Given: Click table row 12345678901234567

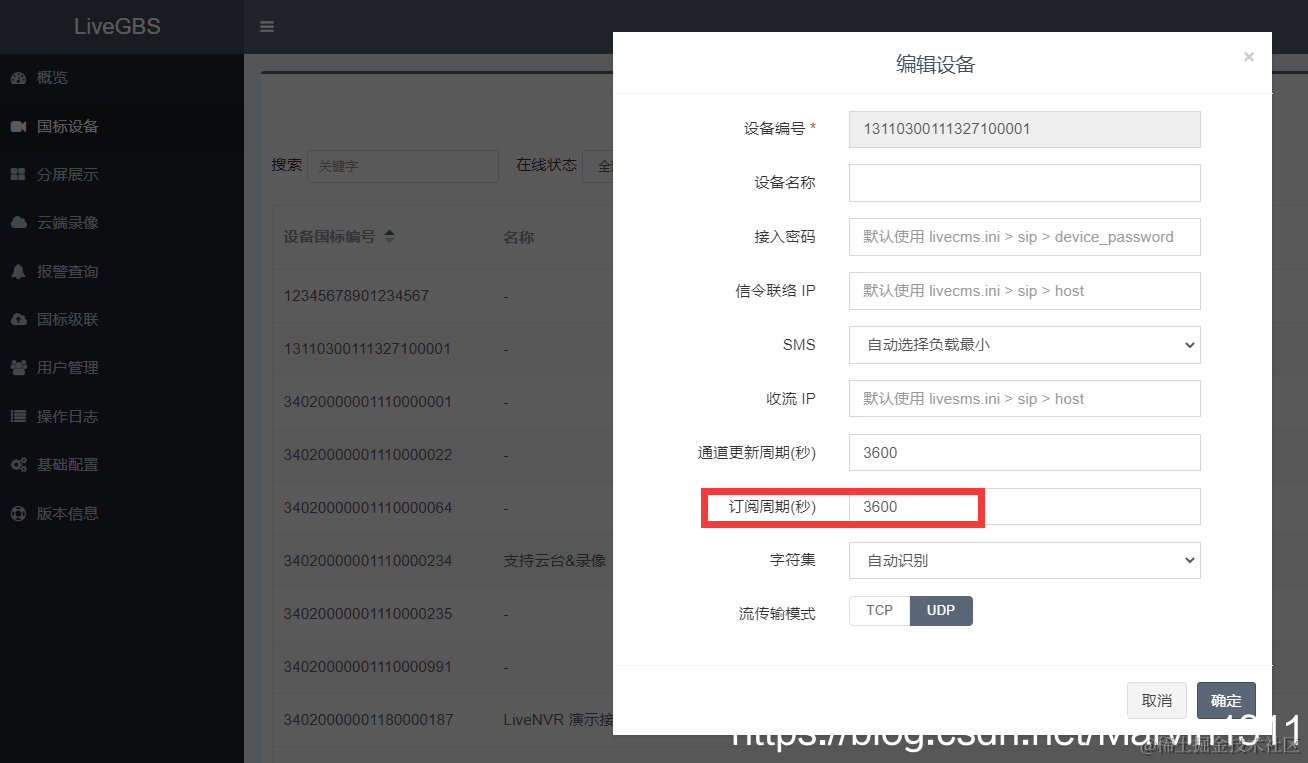Looking at the screenshot, I should [x=443, y=296].
